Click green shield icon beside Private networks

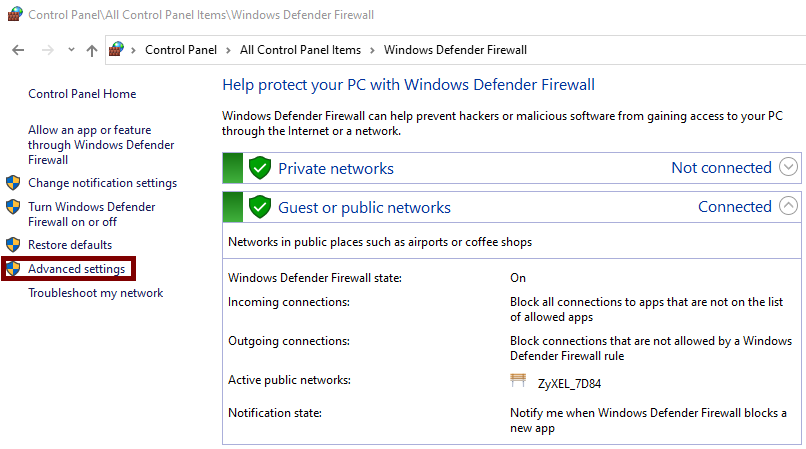pos(260,168)
